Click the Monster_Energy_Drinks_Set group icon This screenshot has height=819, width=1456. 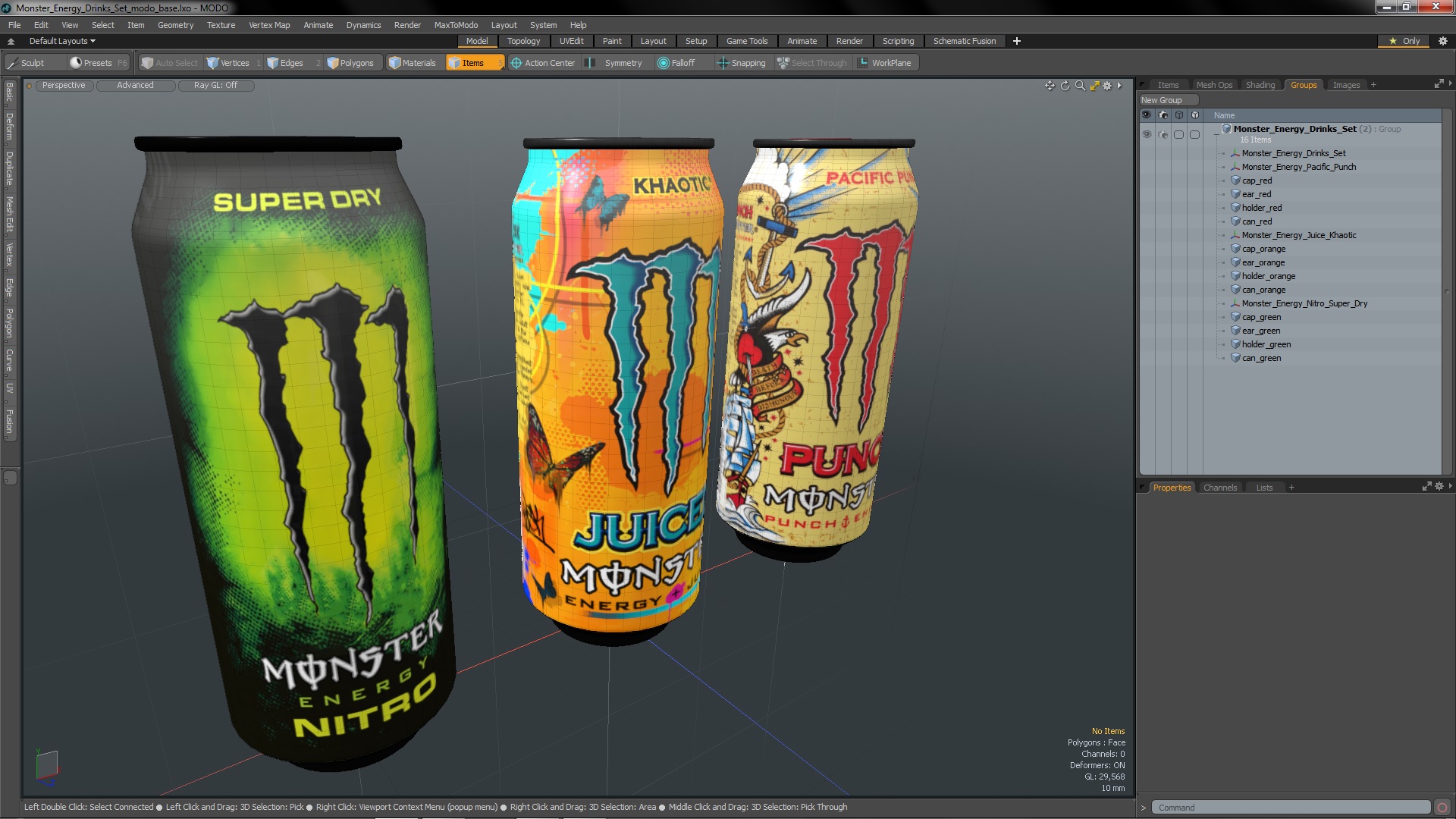(1226, 129)
